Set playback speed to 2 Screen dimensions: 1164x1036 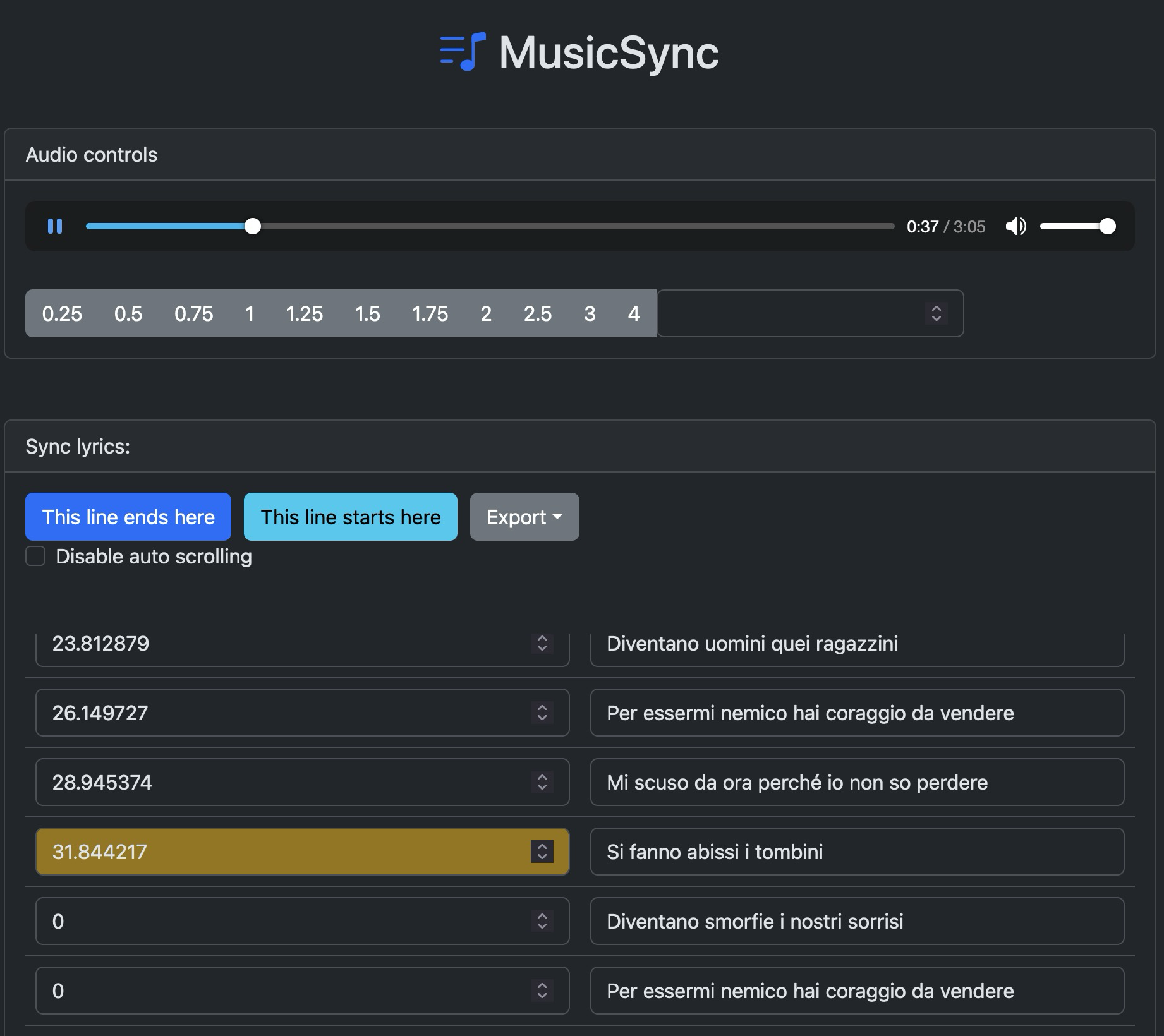tap(486, 313)
